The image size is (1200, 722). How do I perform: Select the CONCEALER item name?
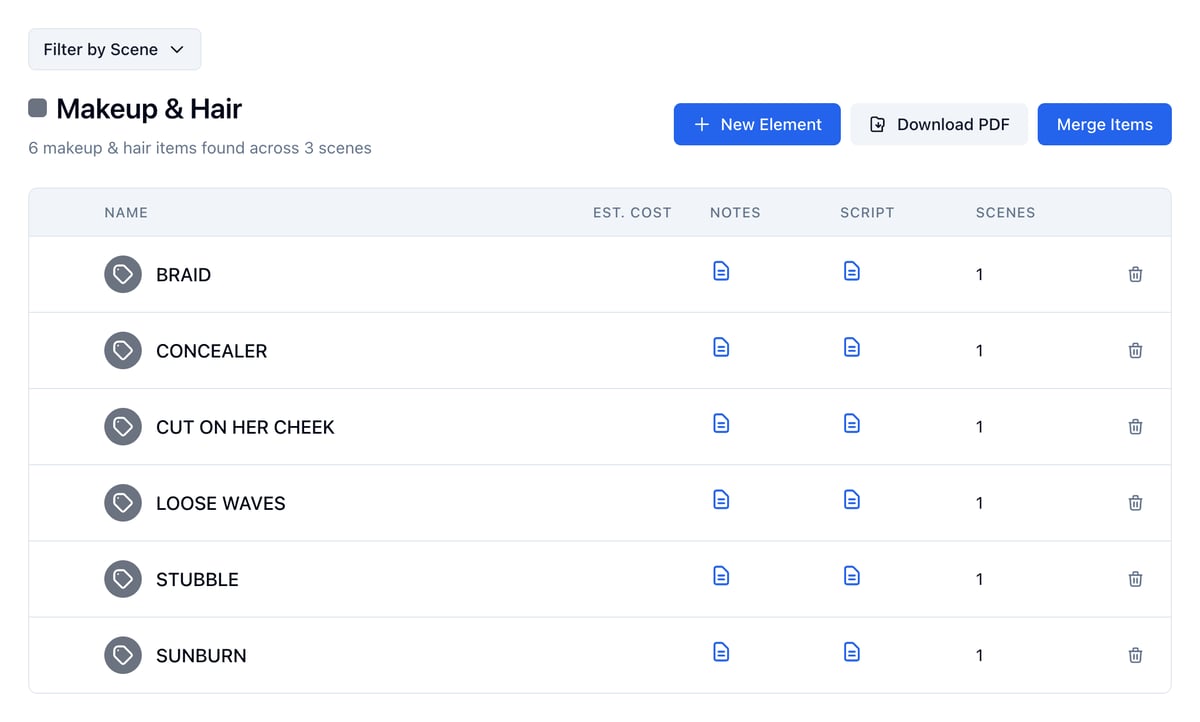tap(212, 351)
